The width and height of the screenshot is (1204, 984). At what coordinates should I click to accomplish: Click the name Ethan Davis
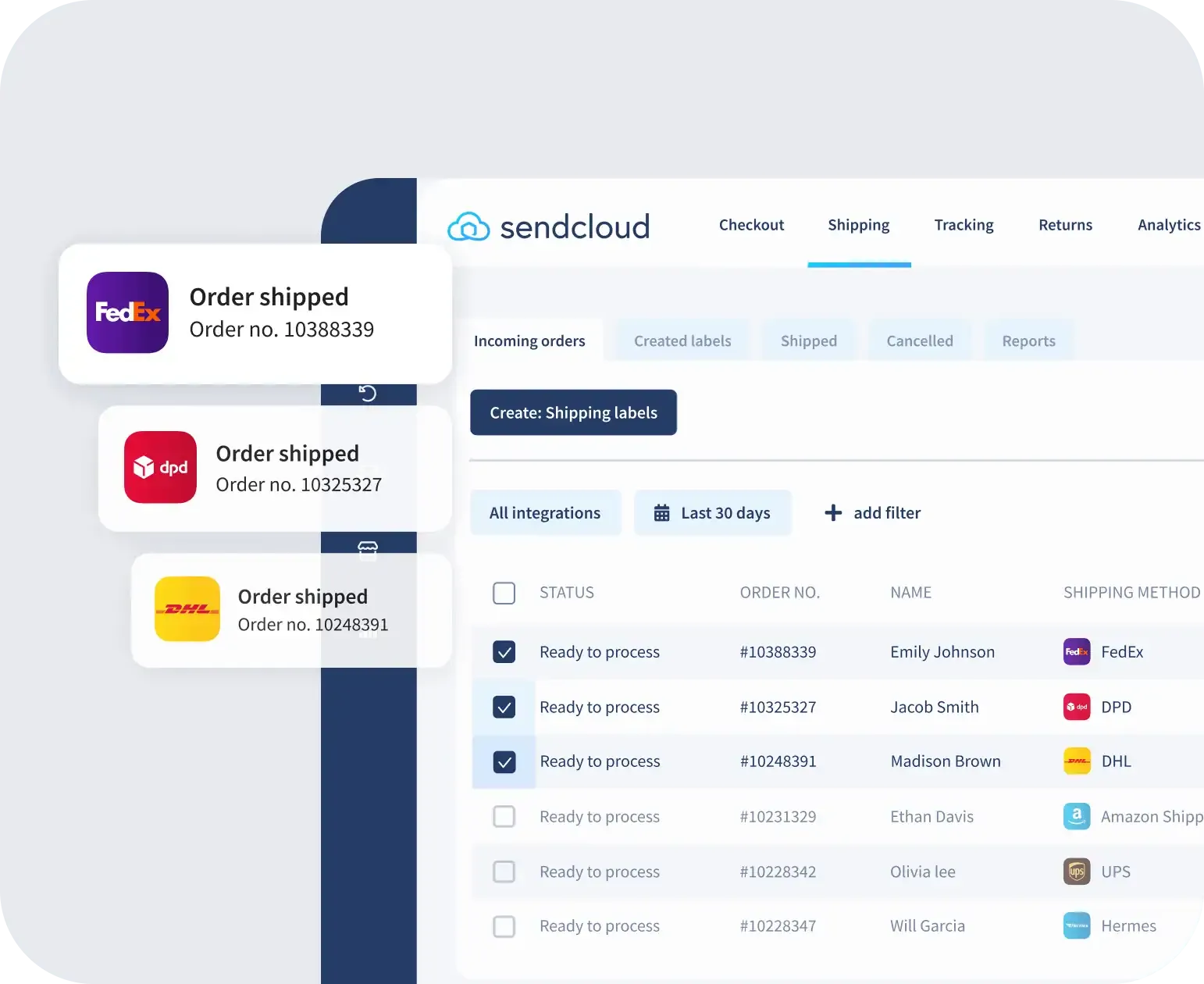click(931, 817)
